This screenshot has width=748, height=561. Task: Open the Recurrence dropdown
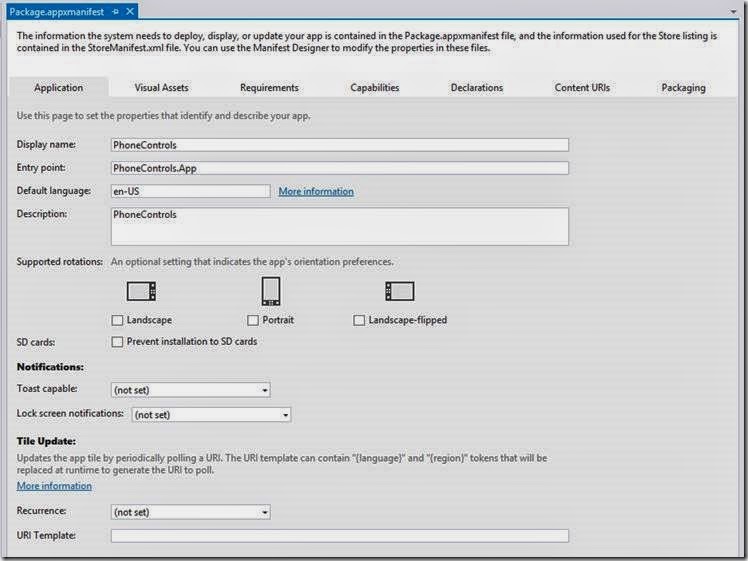click(x=191, y=512)
